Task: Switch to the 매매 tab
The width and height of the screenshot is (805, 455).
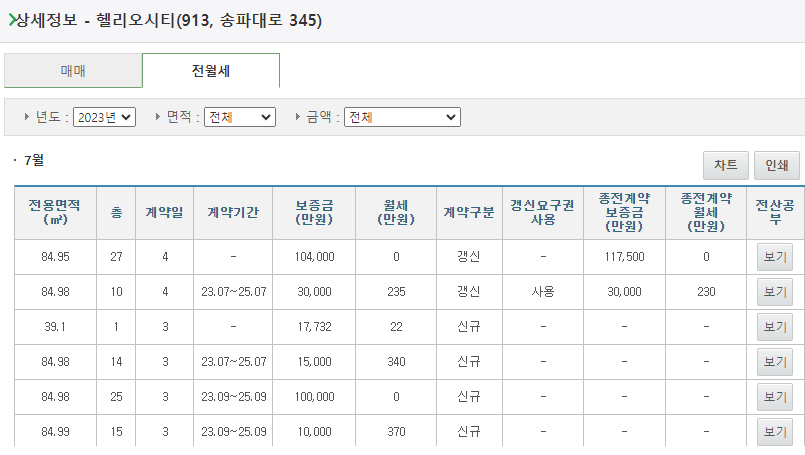Action: click(73, 70)
